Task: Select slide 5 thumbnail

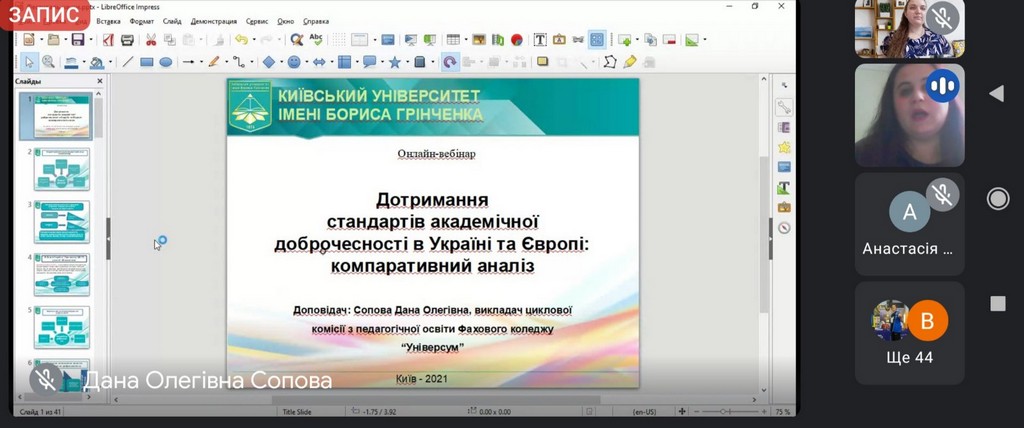Action: point(61,327)
